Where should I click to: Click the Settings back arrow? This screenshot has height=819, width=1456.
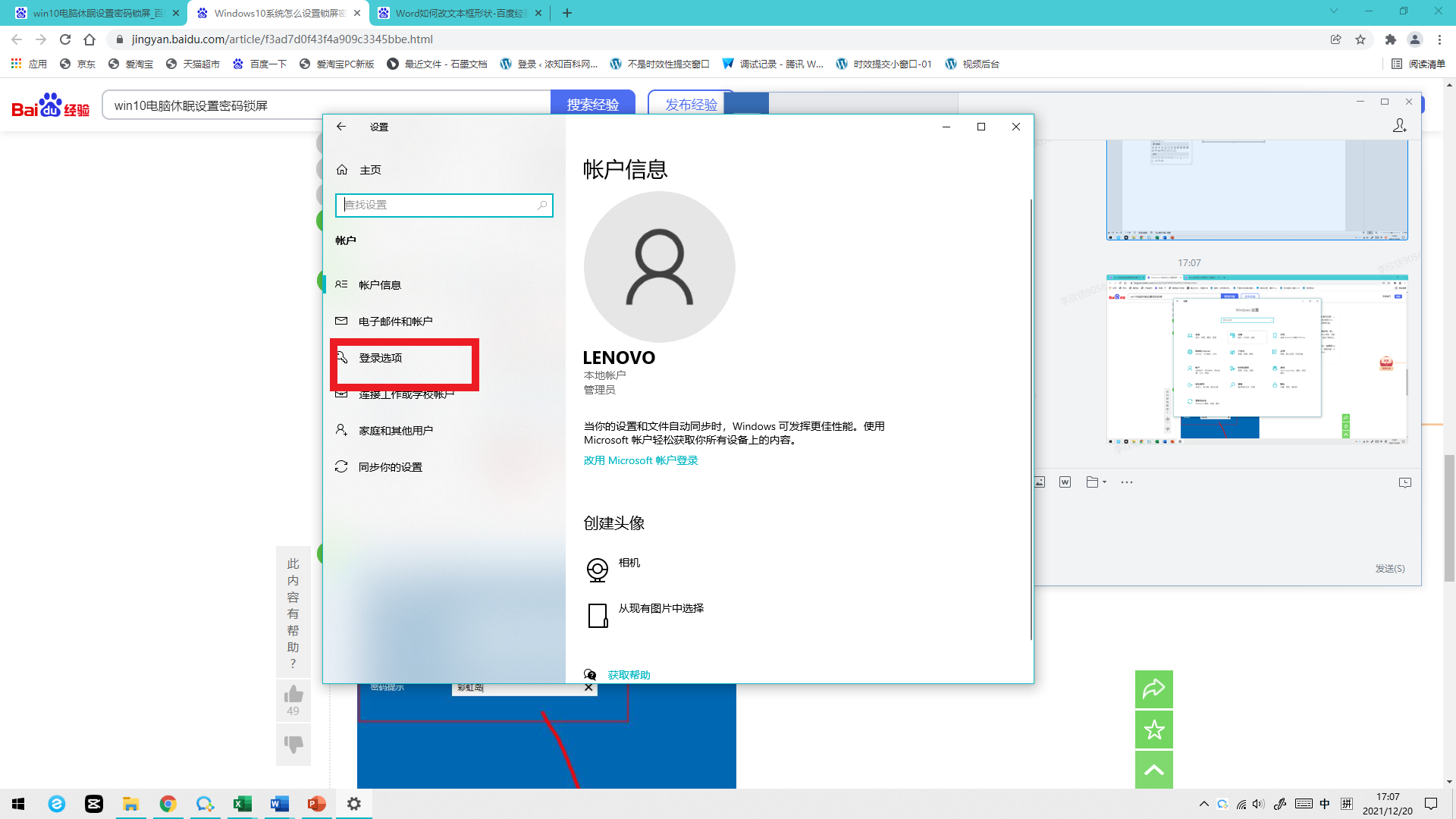click(341, 127)
